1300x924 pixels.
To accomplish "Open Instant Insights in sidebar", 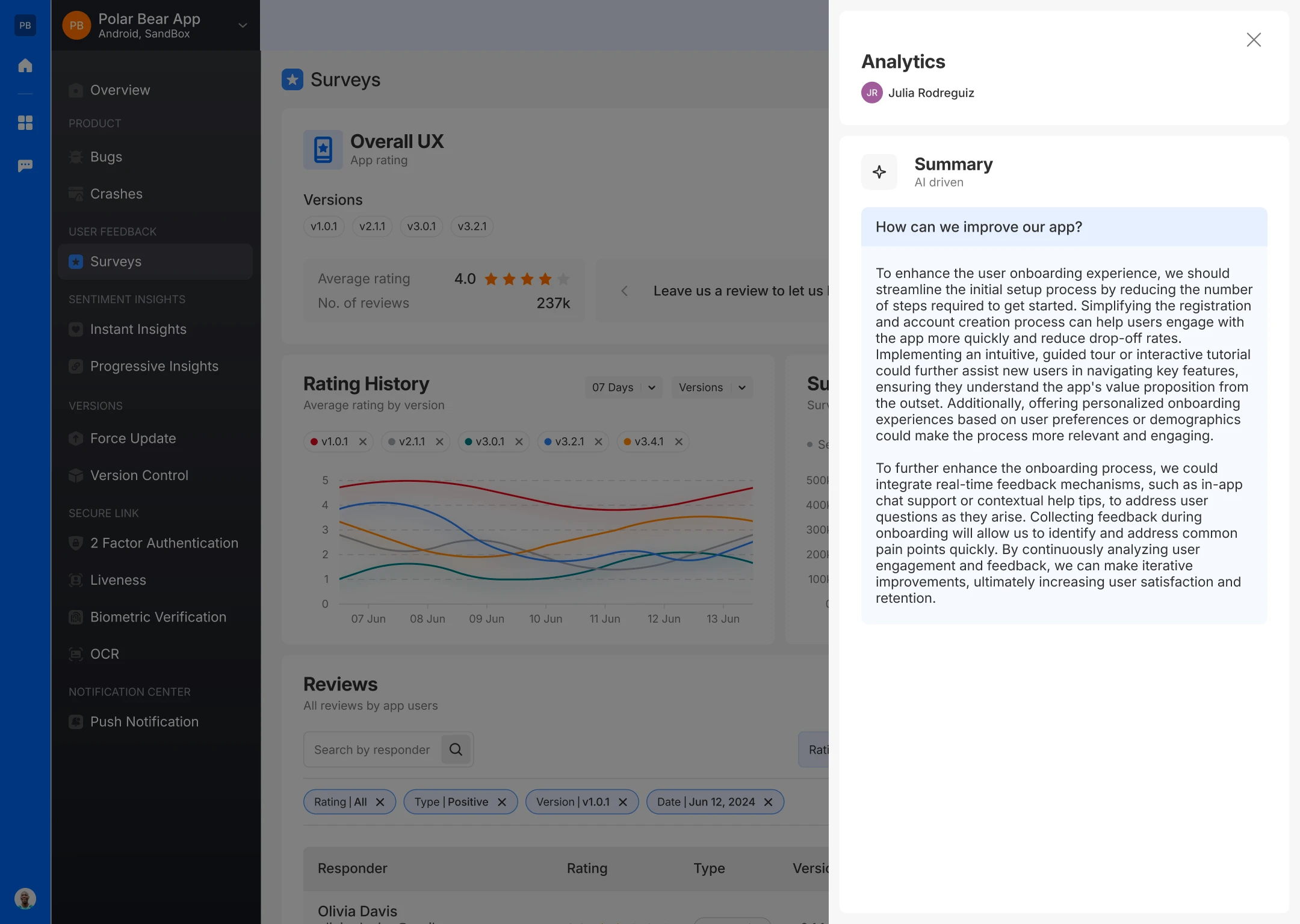I will point(138,329).
